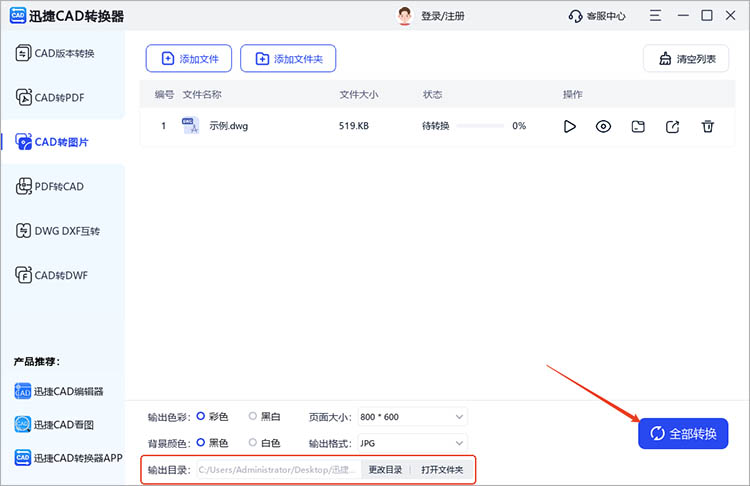The width and height of the screenshot is (750, 486).
Task: Open the hamburger menu in title bar
Action: click(x=655, y=15)
